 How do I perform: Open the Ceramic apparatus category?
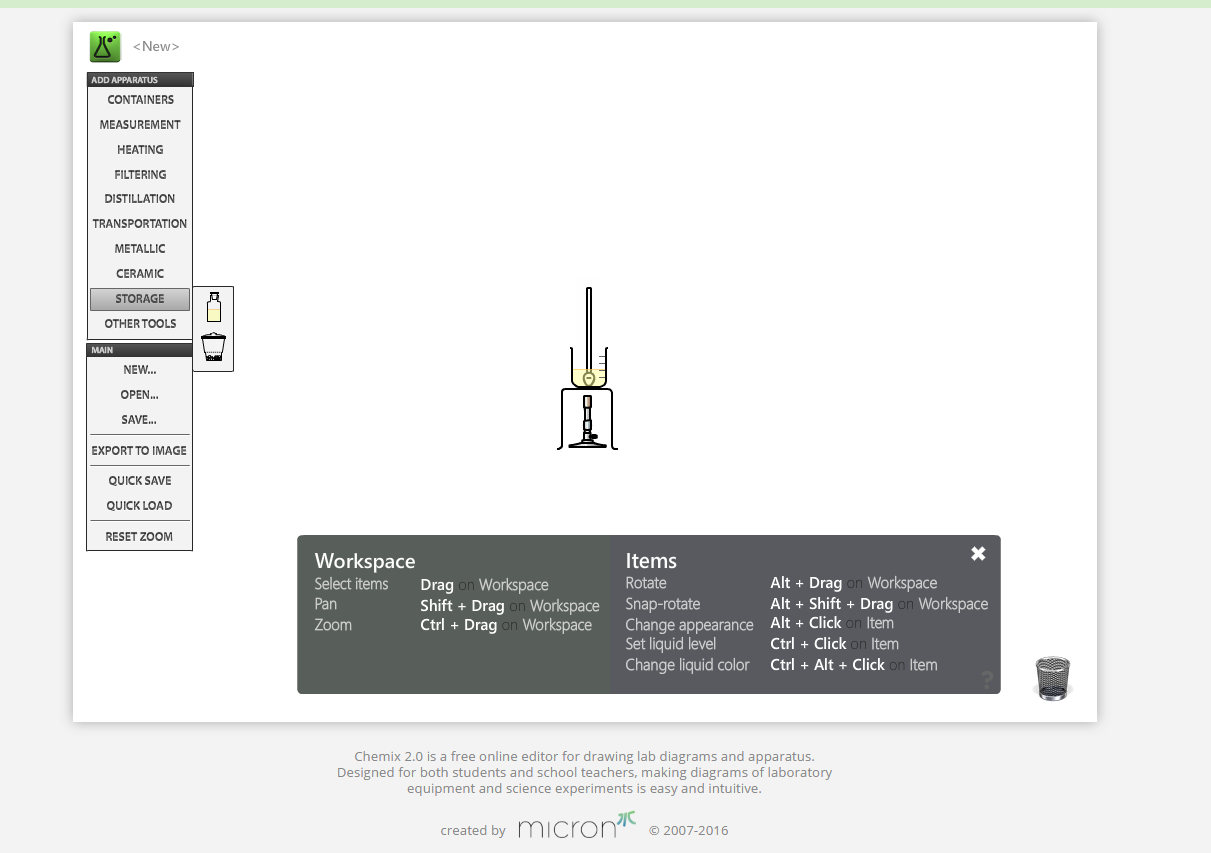pyautogui.click(x=140, y=274)
